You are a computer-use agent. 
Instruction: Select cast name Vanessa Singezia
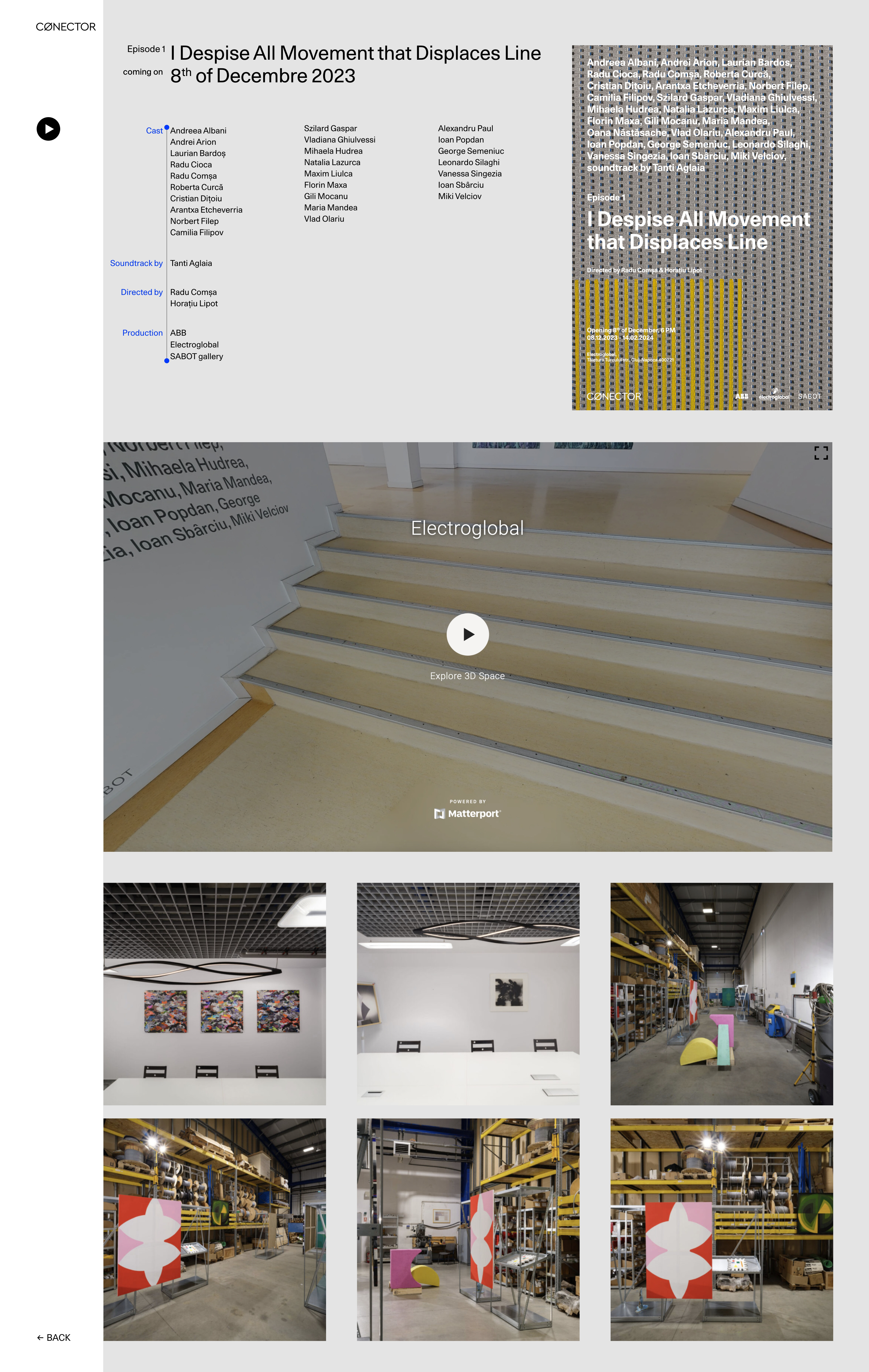[x=470, y=174]
